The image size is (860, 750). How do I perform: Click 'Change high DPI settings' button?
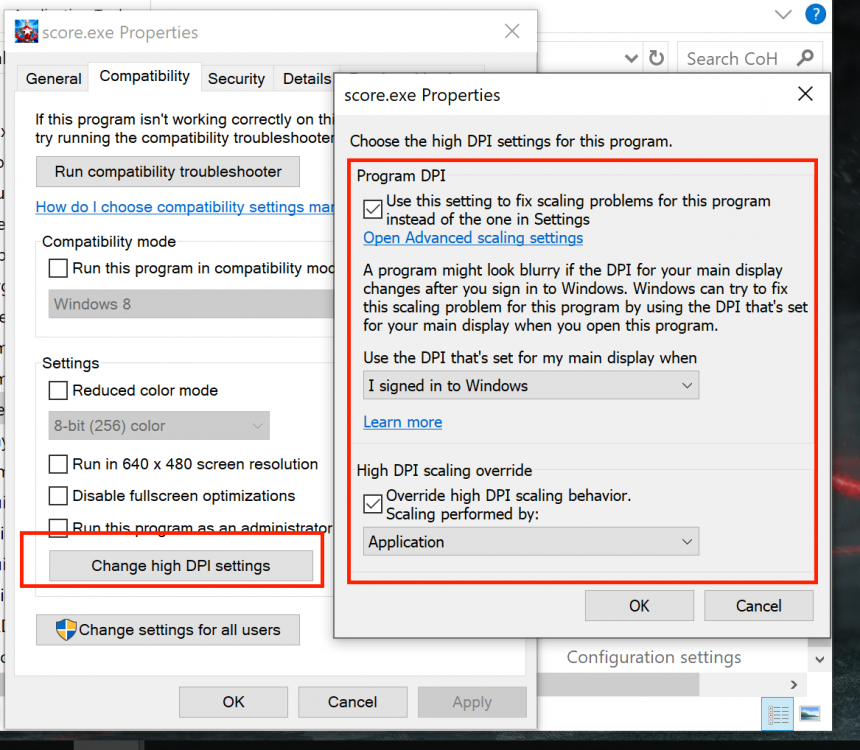click(x=181, y=566)
